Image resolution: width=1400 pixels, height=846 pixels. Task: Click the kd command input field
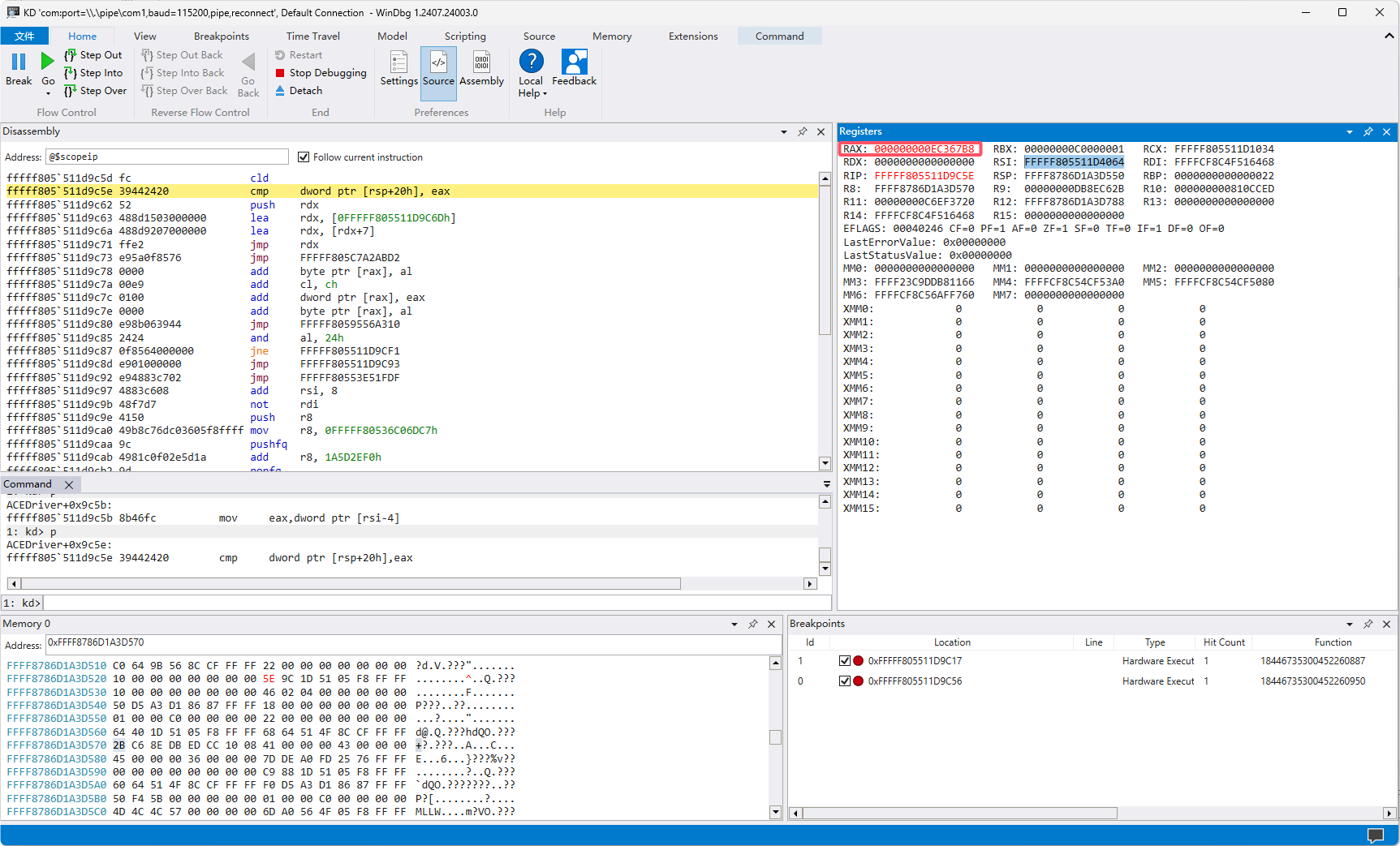tap(437, 603)
